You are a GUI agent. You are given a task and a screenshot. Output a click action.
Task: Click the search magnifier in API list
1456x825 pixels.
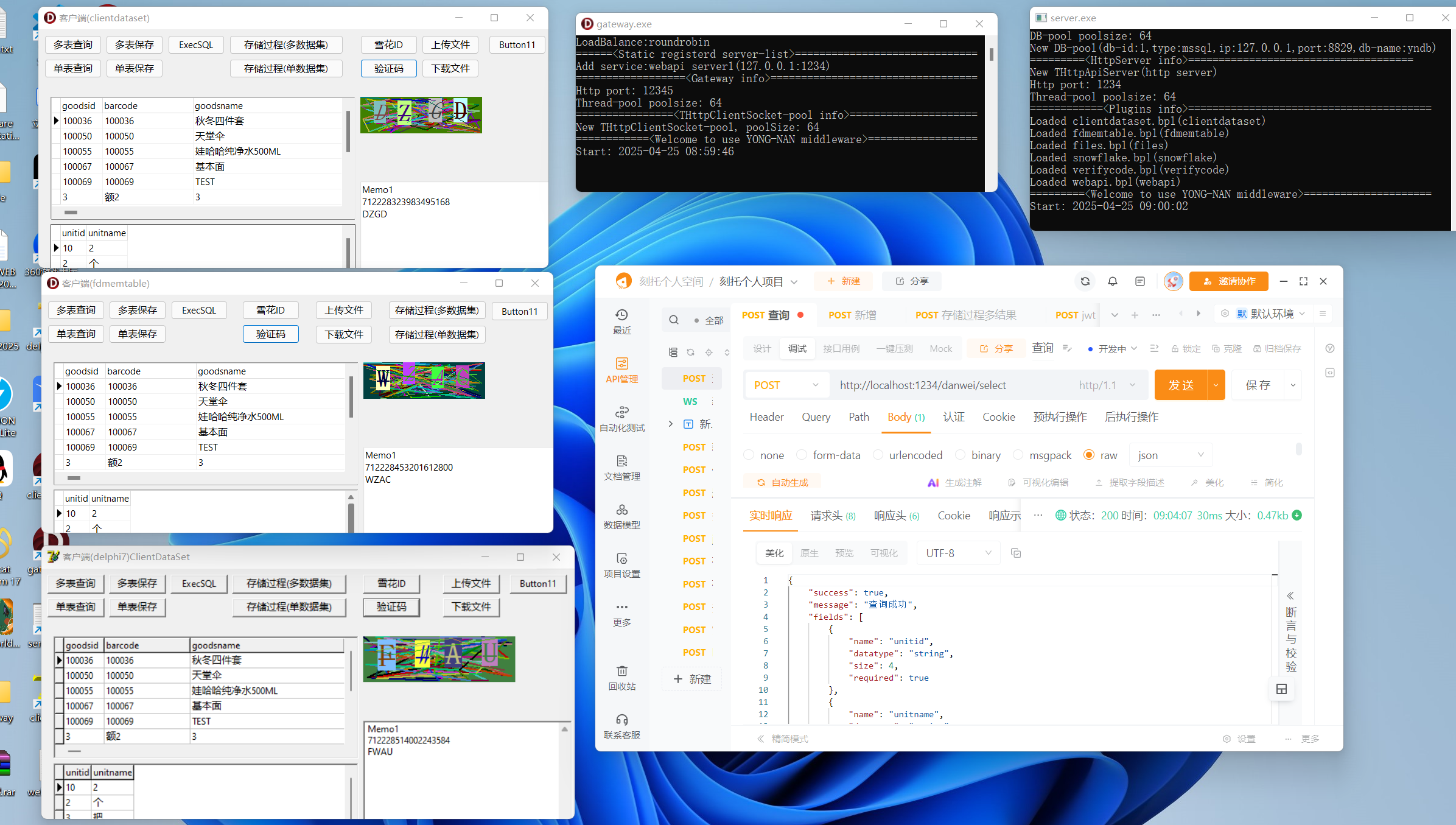[674, 320]
